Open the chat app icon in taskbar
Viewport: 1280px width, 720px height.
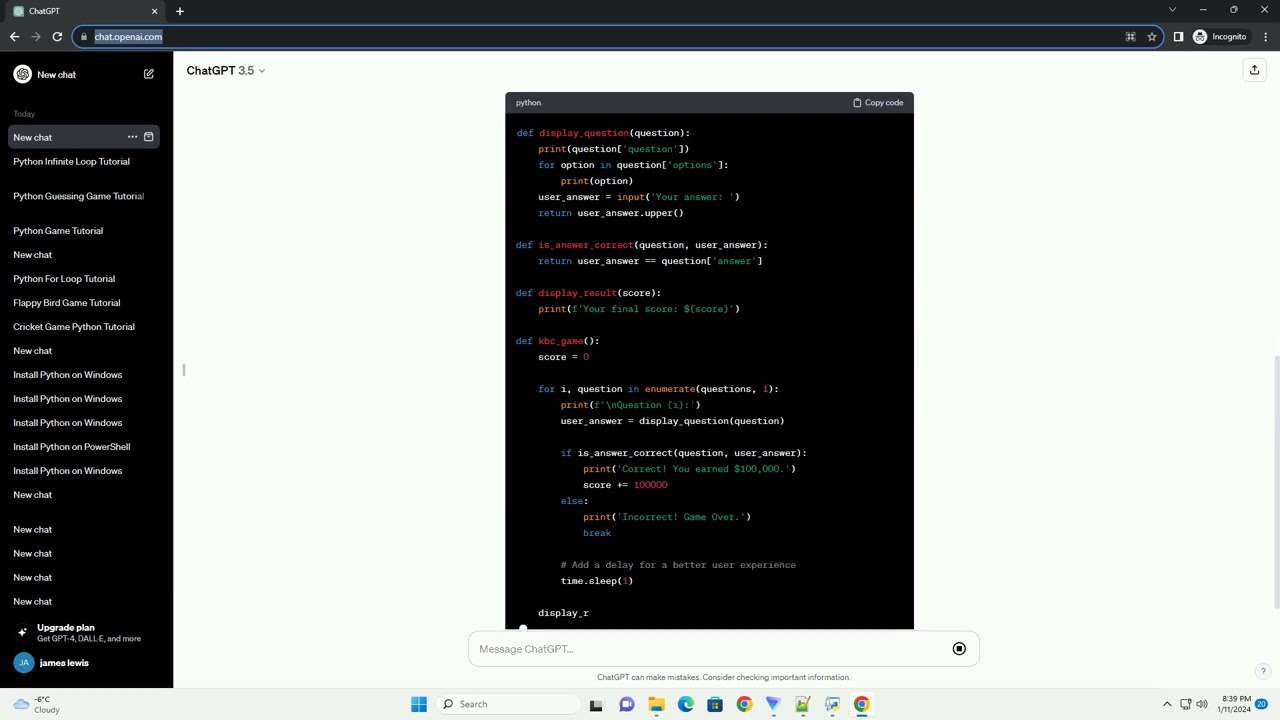[x=627, y=704]
